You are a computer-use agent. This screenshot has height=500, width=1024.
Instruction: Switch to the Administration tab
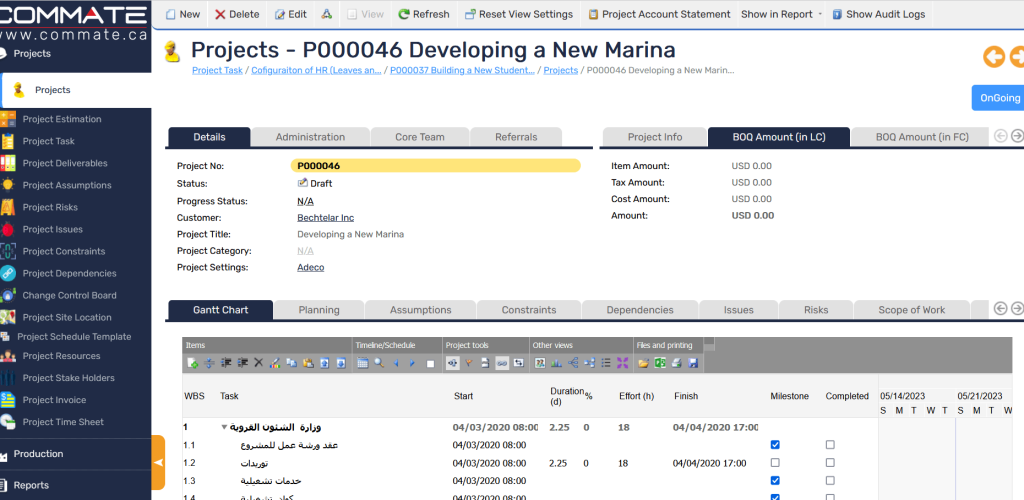coord(310,137)
